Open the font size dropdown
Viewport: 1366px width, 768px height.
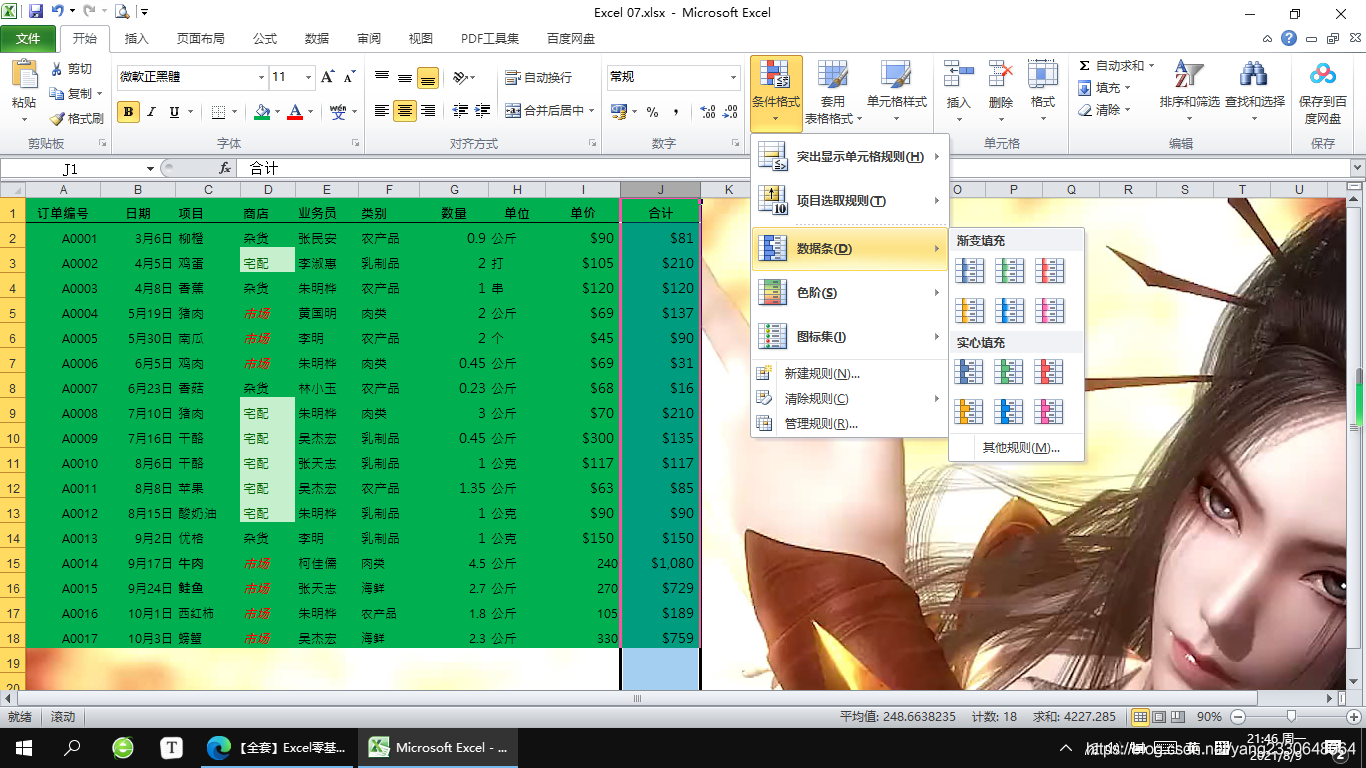pos(309,77)
